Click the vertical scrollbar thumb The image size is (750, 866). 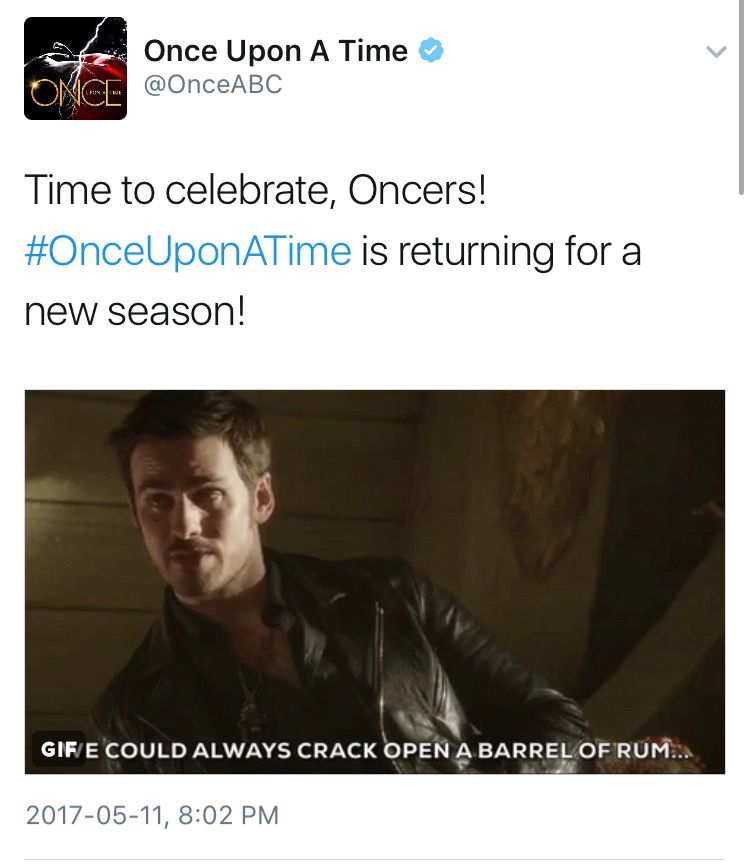click(x=741, y=97)
